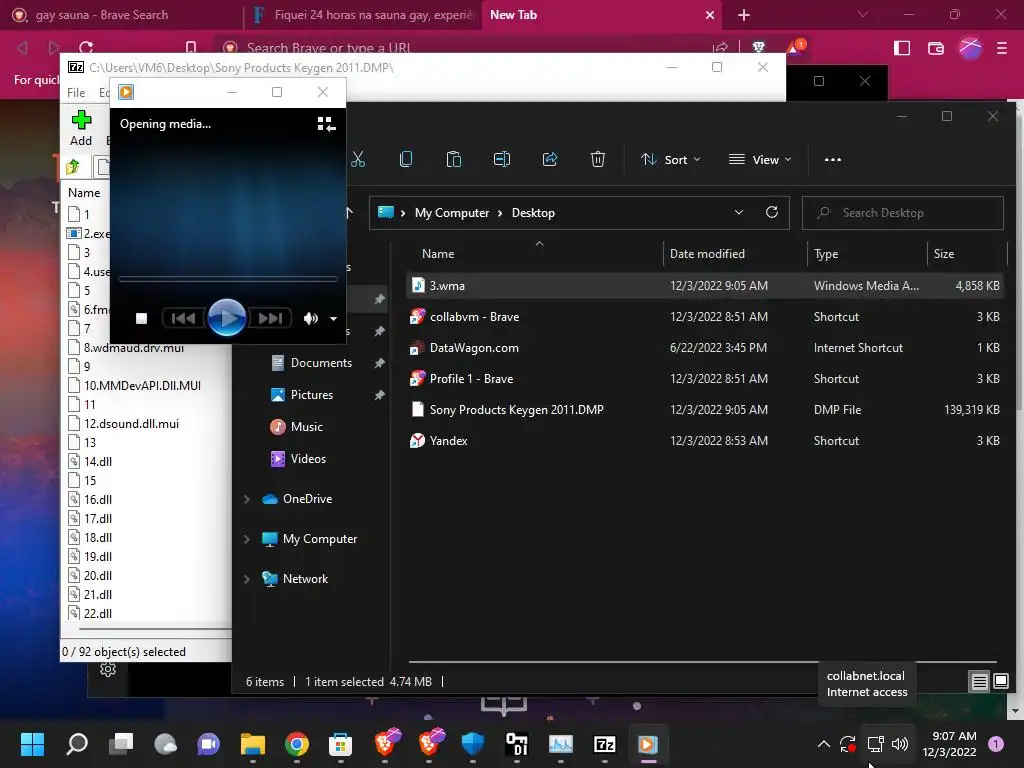Open the Sort dropdown in File Explorer

671,159
